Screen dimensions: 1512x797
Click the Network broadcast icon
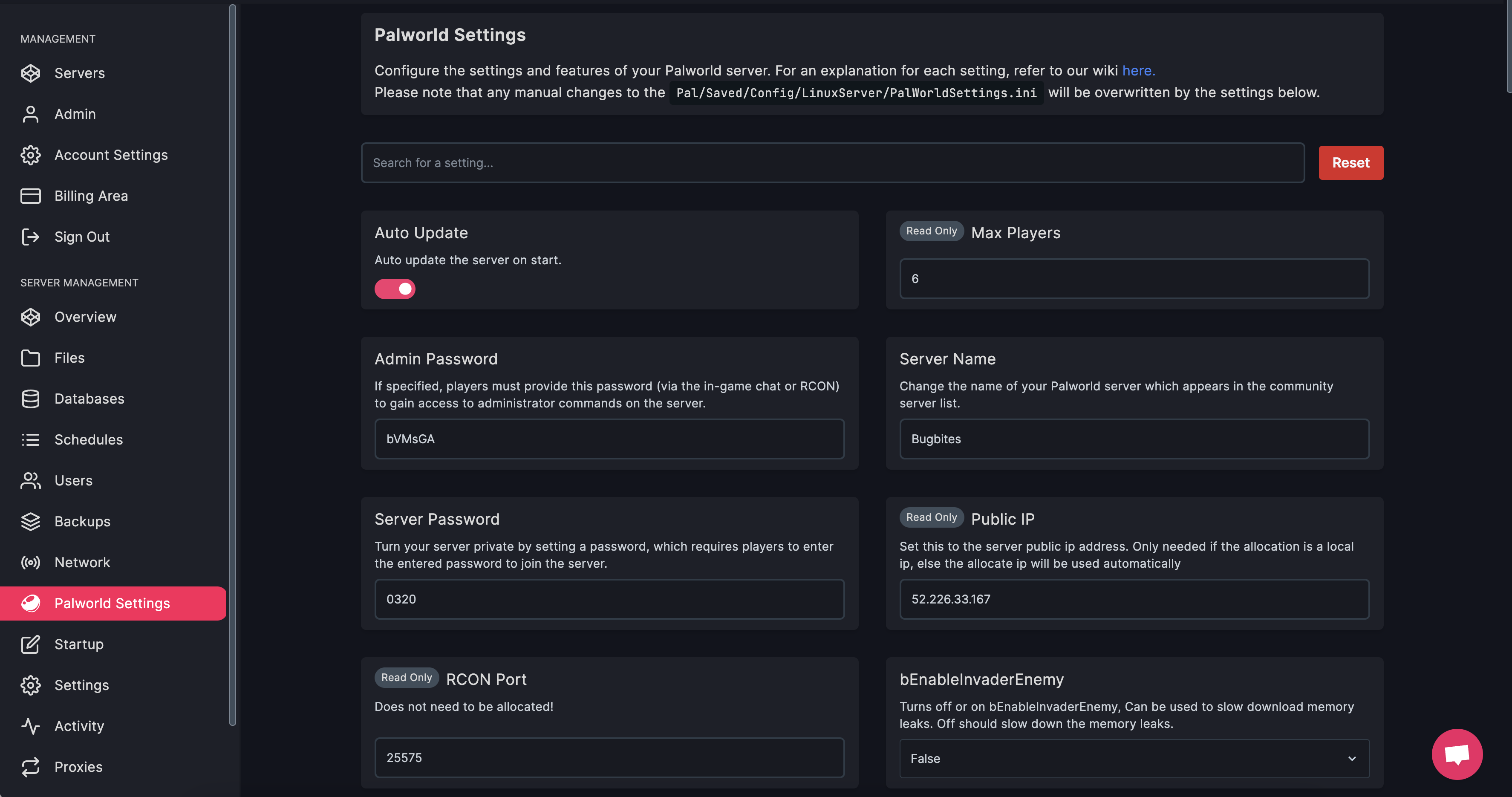pos(31,563)
